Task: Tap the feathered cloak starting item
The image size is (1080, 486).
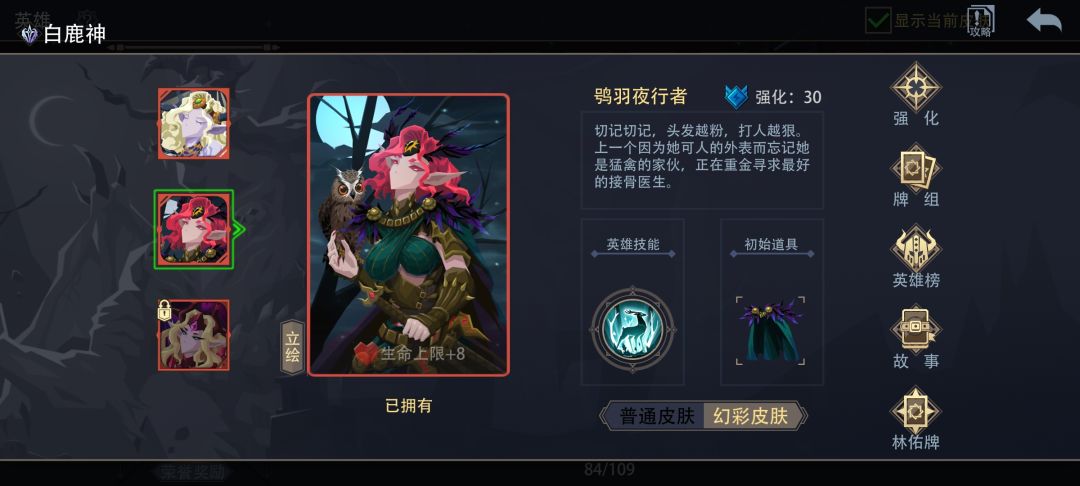Action: tap(770, 330)
